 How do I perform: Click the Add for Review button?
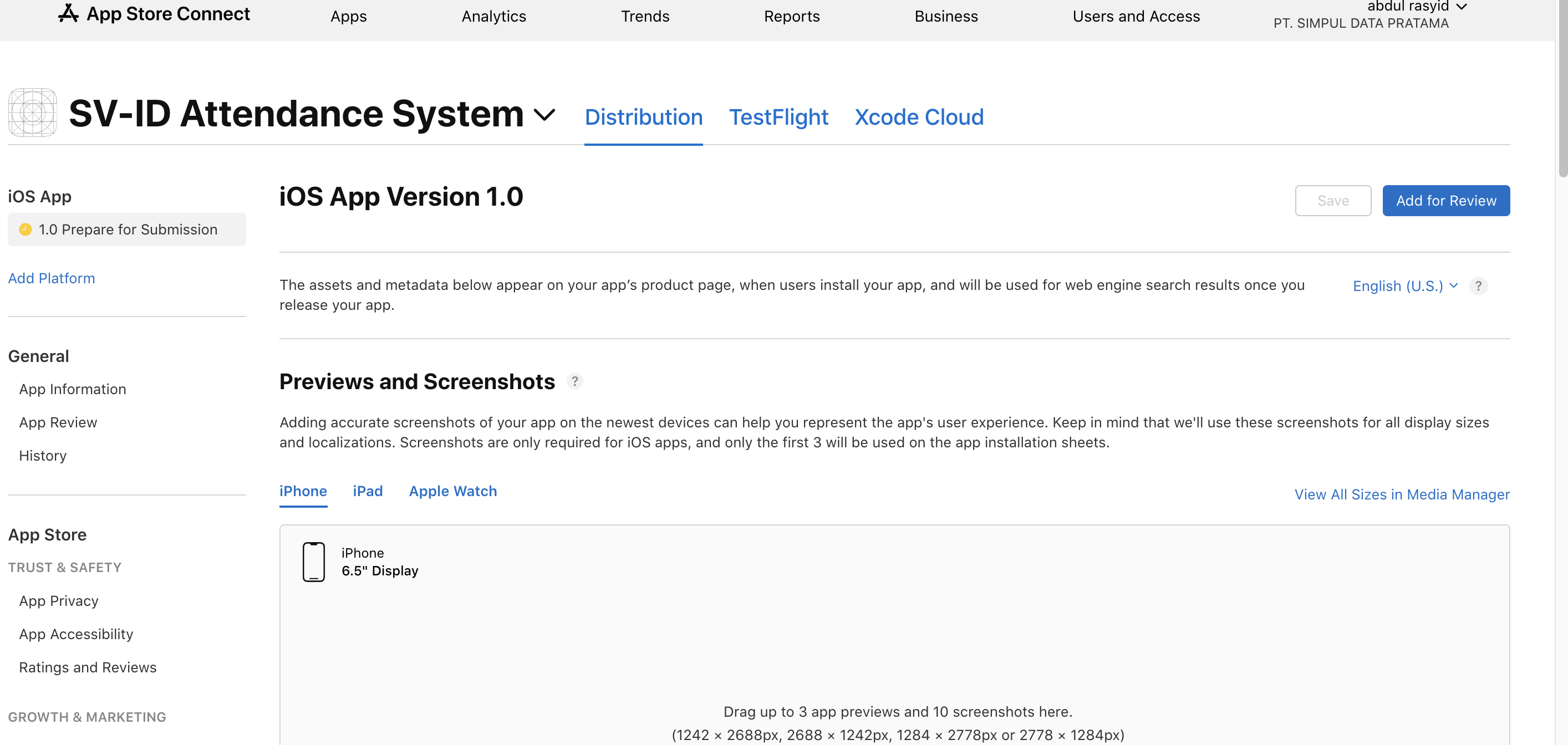tap(1445, 201)
